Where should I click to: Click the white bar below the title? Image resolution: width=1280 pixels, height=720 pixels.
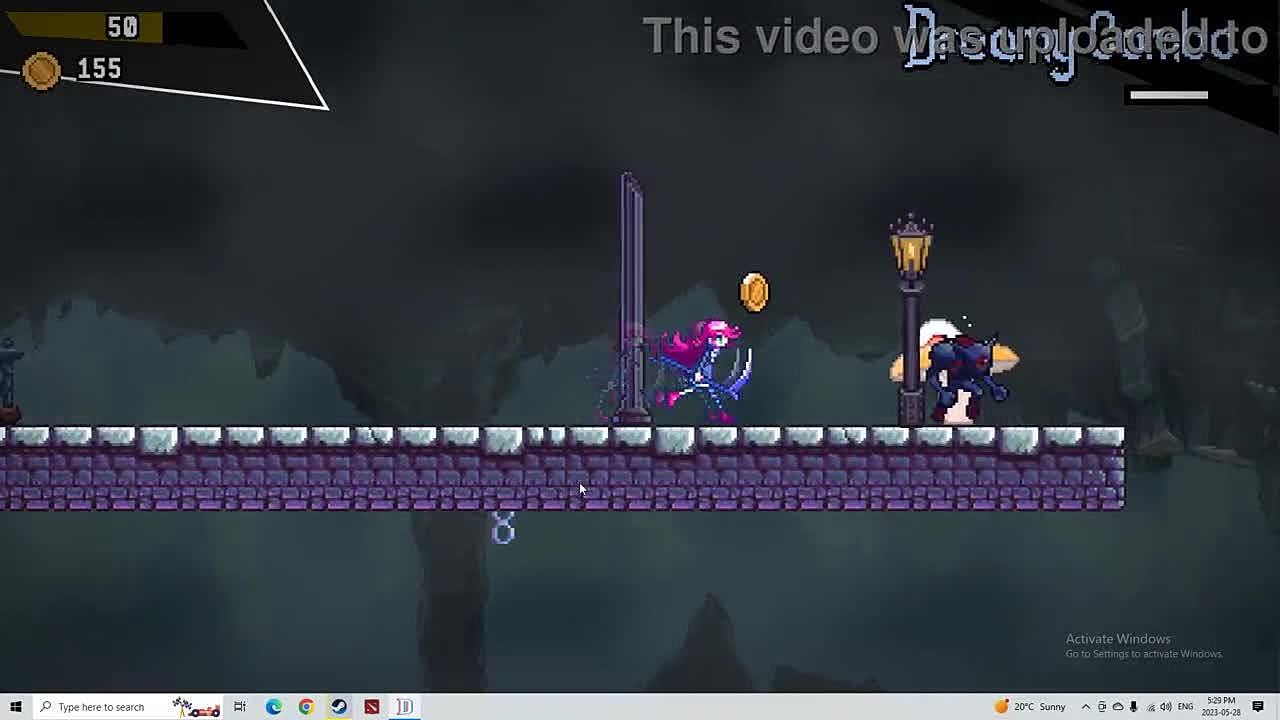click(1168, 95)
